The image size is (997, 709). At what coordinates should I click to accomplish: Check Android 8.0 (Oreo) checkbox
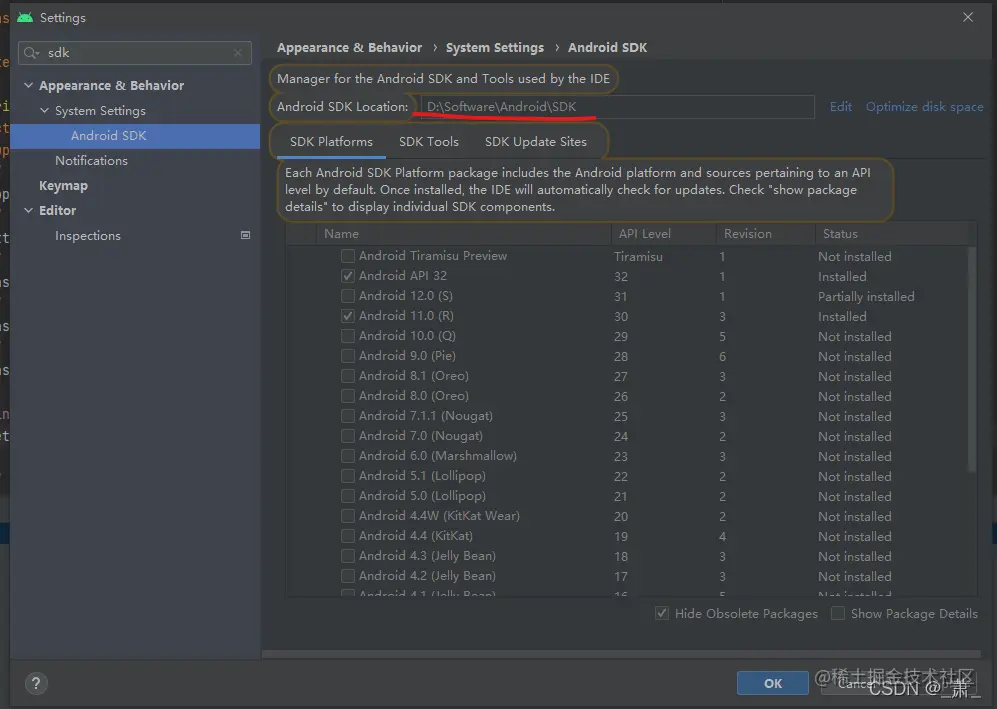348,396
